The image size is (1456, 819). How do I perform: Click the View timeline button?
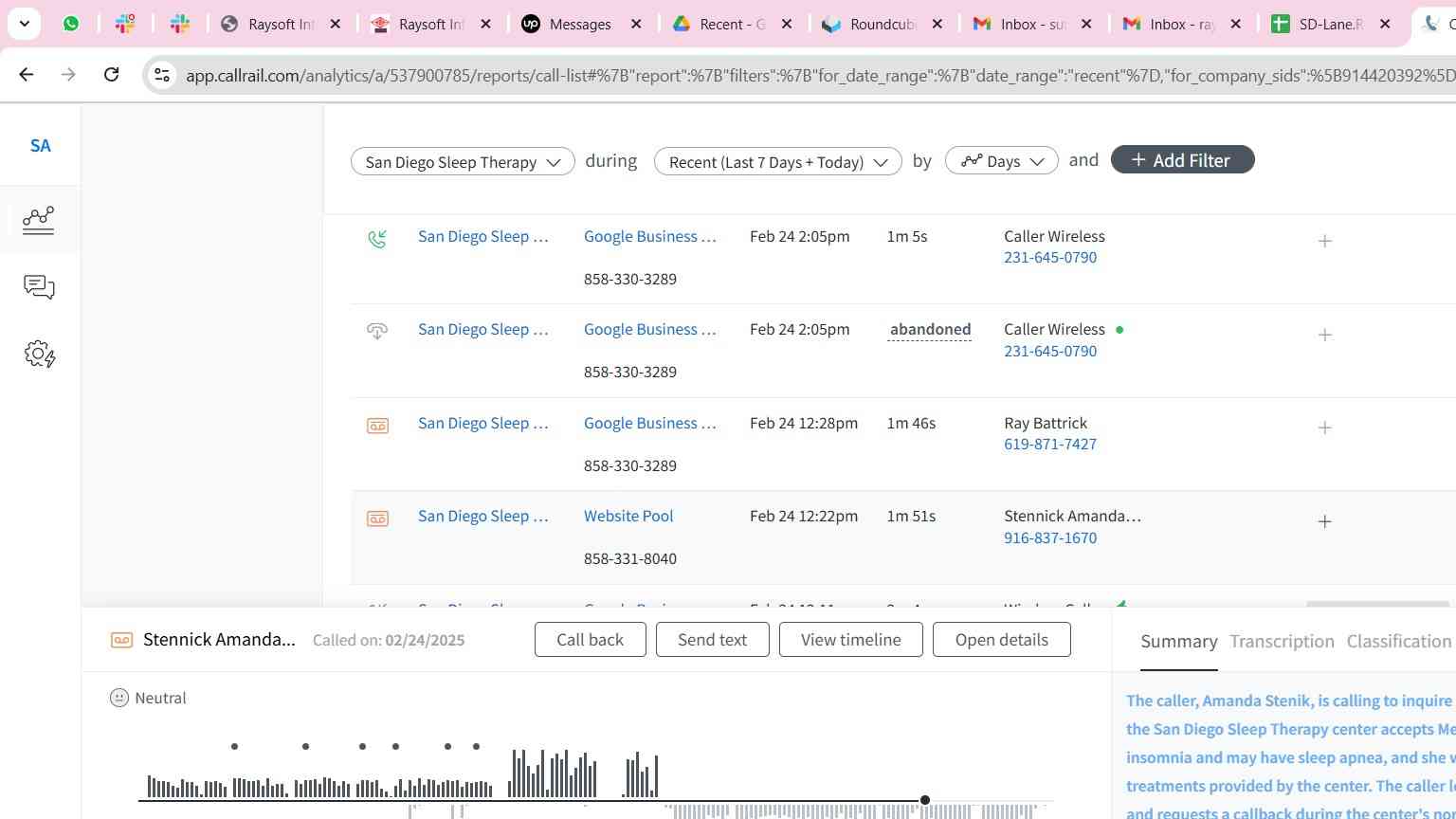point(850,640)
